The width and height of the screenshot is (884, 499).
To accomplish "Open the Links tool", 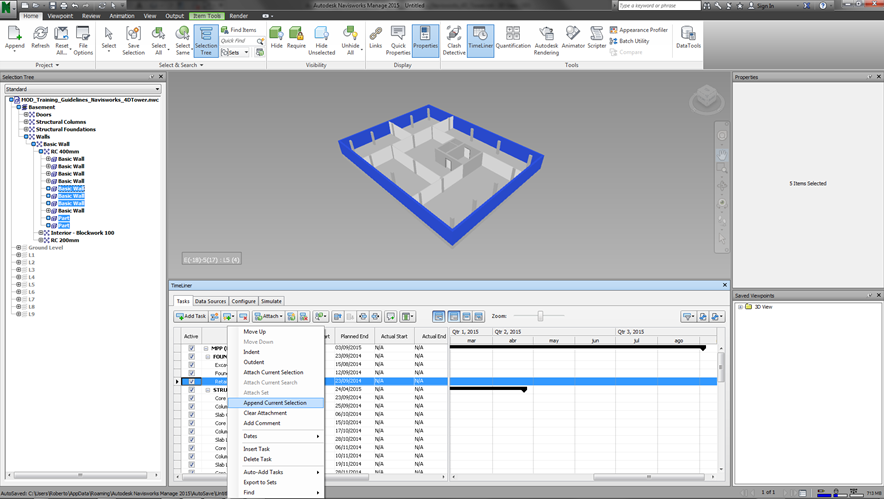I will (x=375, y=38).
